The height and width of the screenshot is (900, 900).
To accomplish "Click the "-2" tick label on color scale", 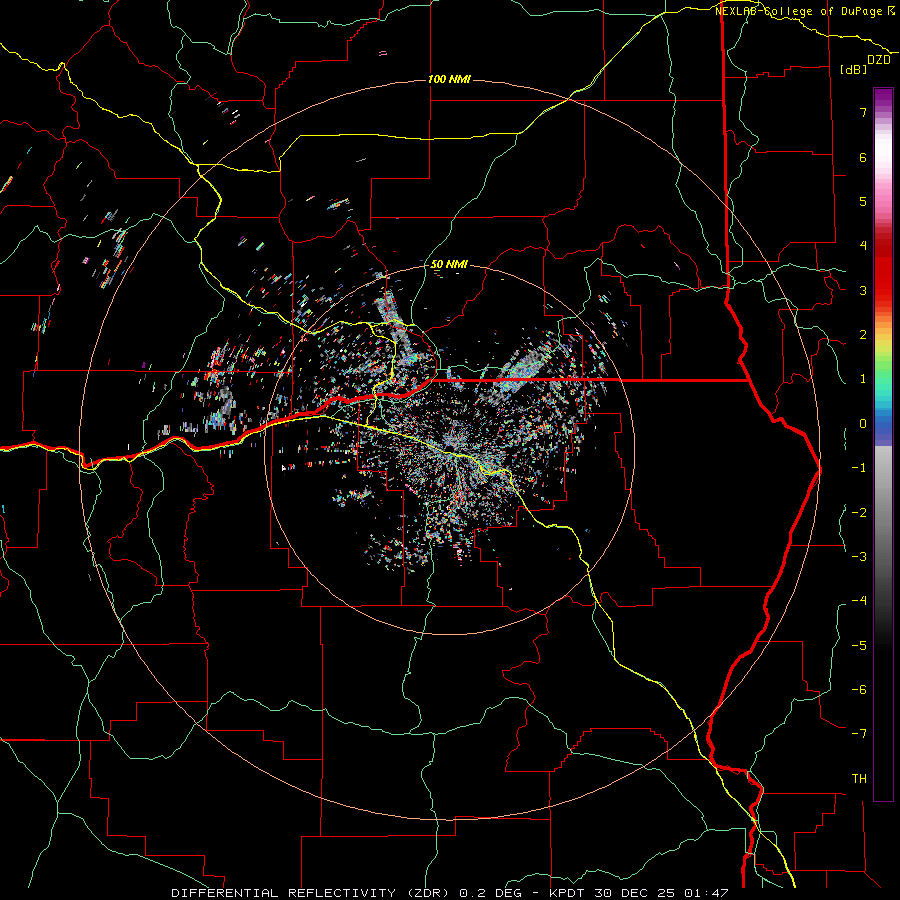I will point(859,513).
